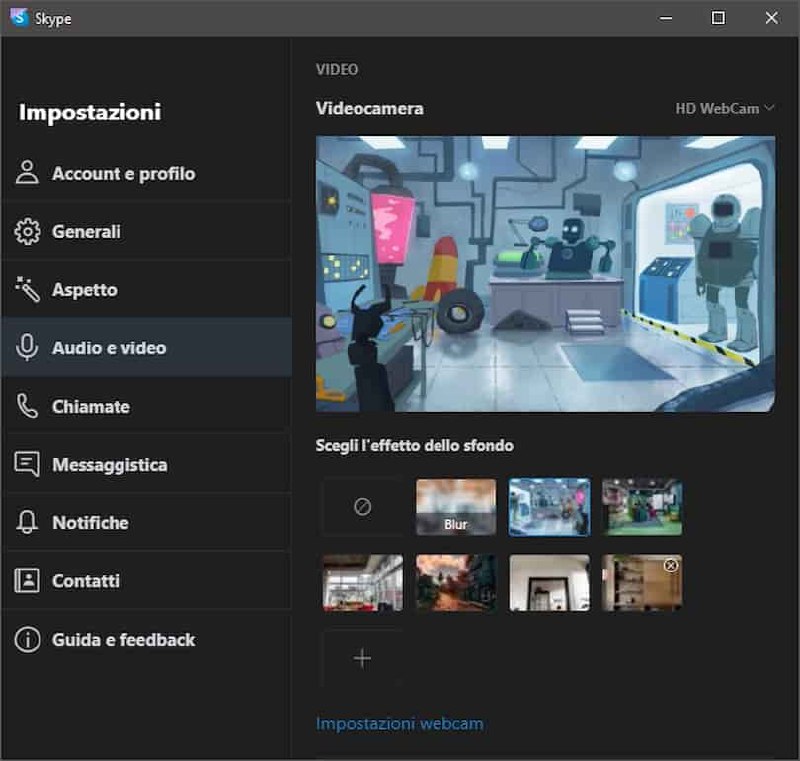Open the Impostazioni webcam link
Image resolution: width=800 pixels, height=761 pixels.
click(x=399, y=723)
